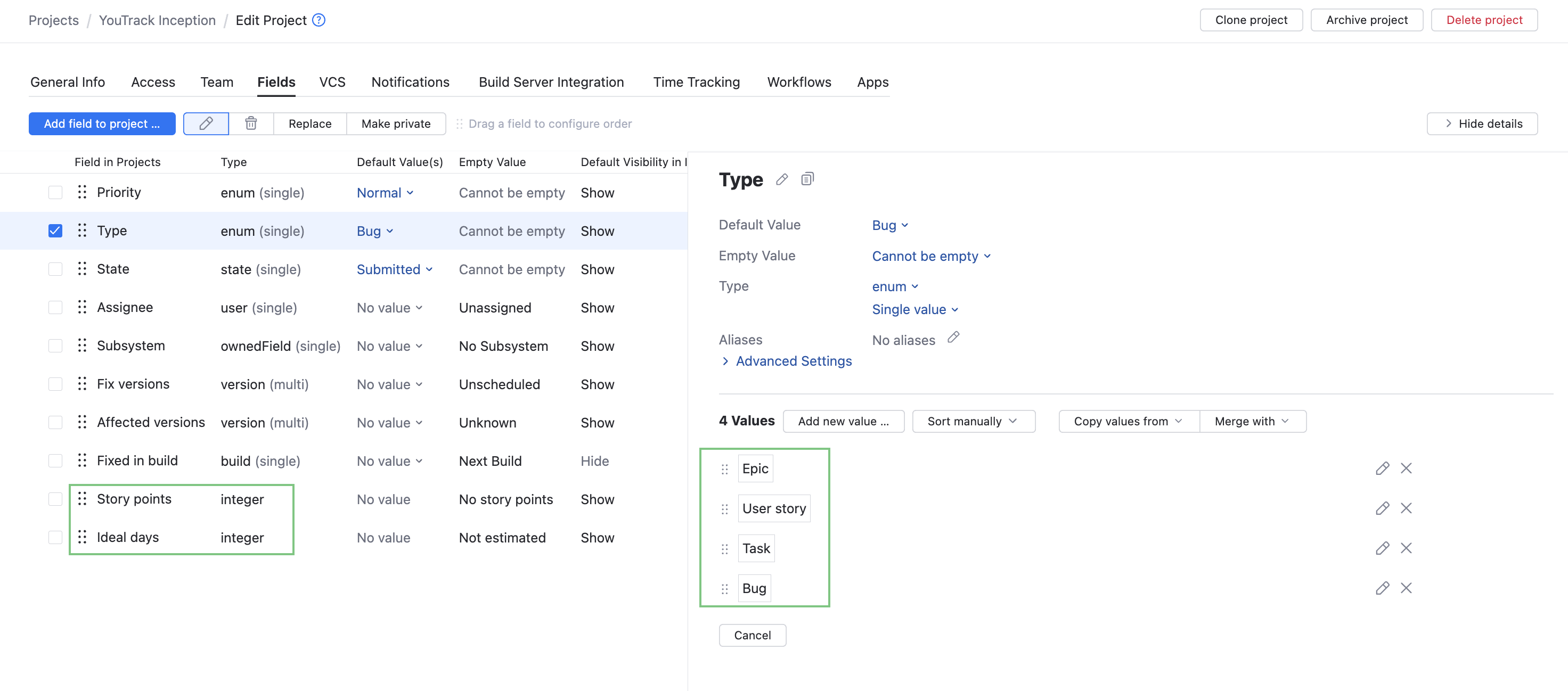Screen dimensions: 1568x691
Task: Click the edit pencil icon for the Epic value
Action: click(1382, 468)
